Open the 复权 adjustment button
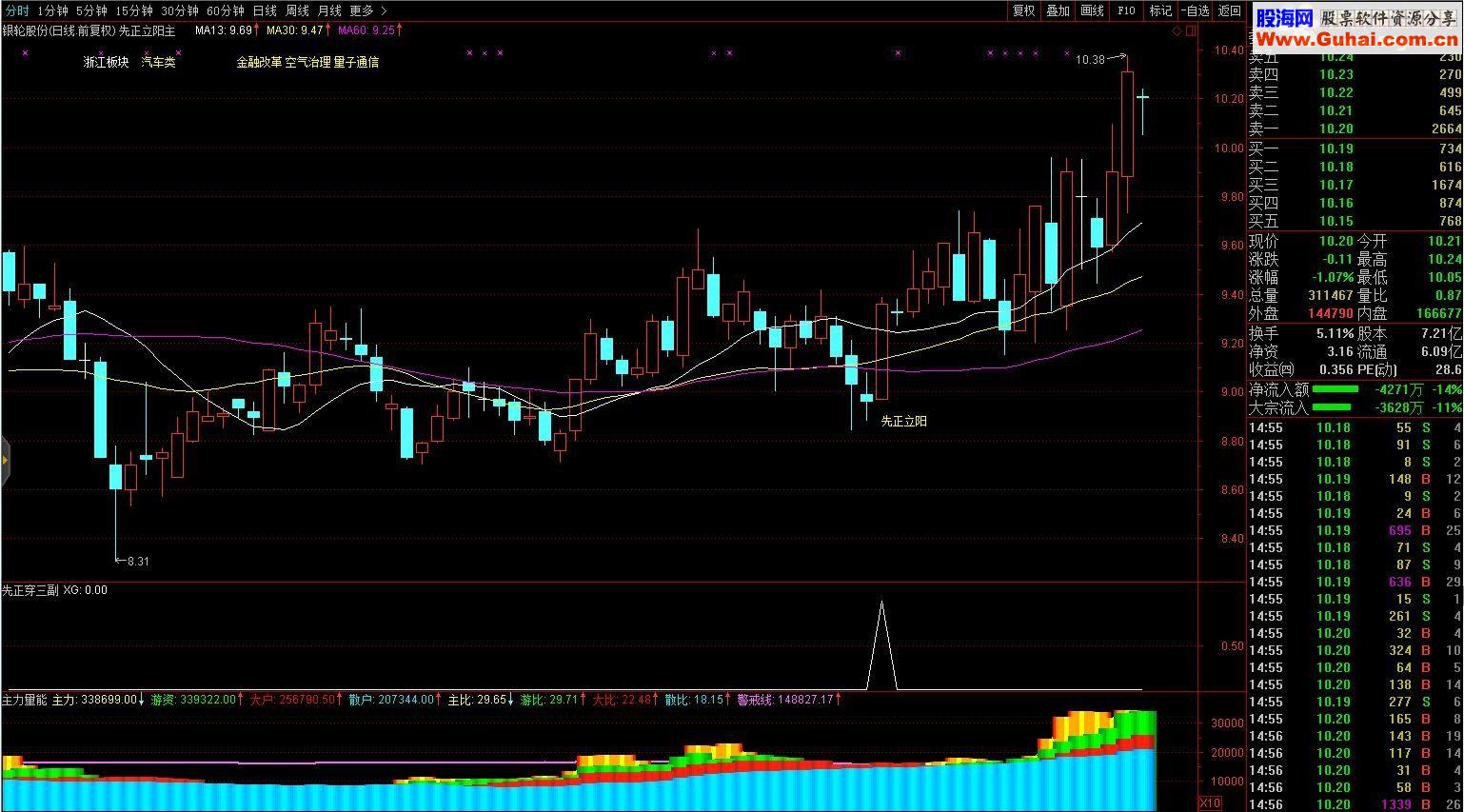 coord(1023,10)
